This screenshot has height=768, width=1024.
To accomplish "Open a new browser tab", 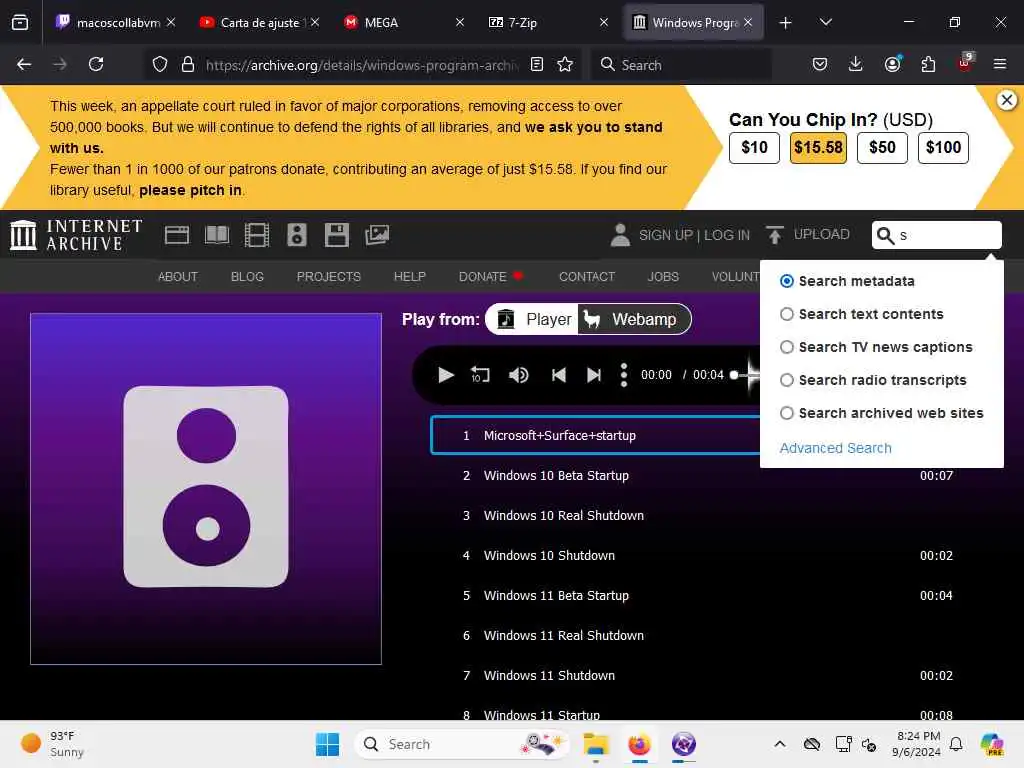I will pyautogui.click(x=786, y=22).
